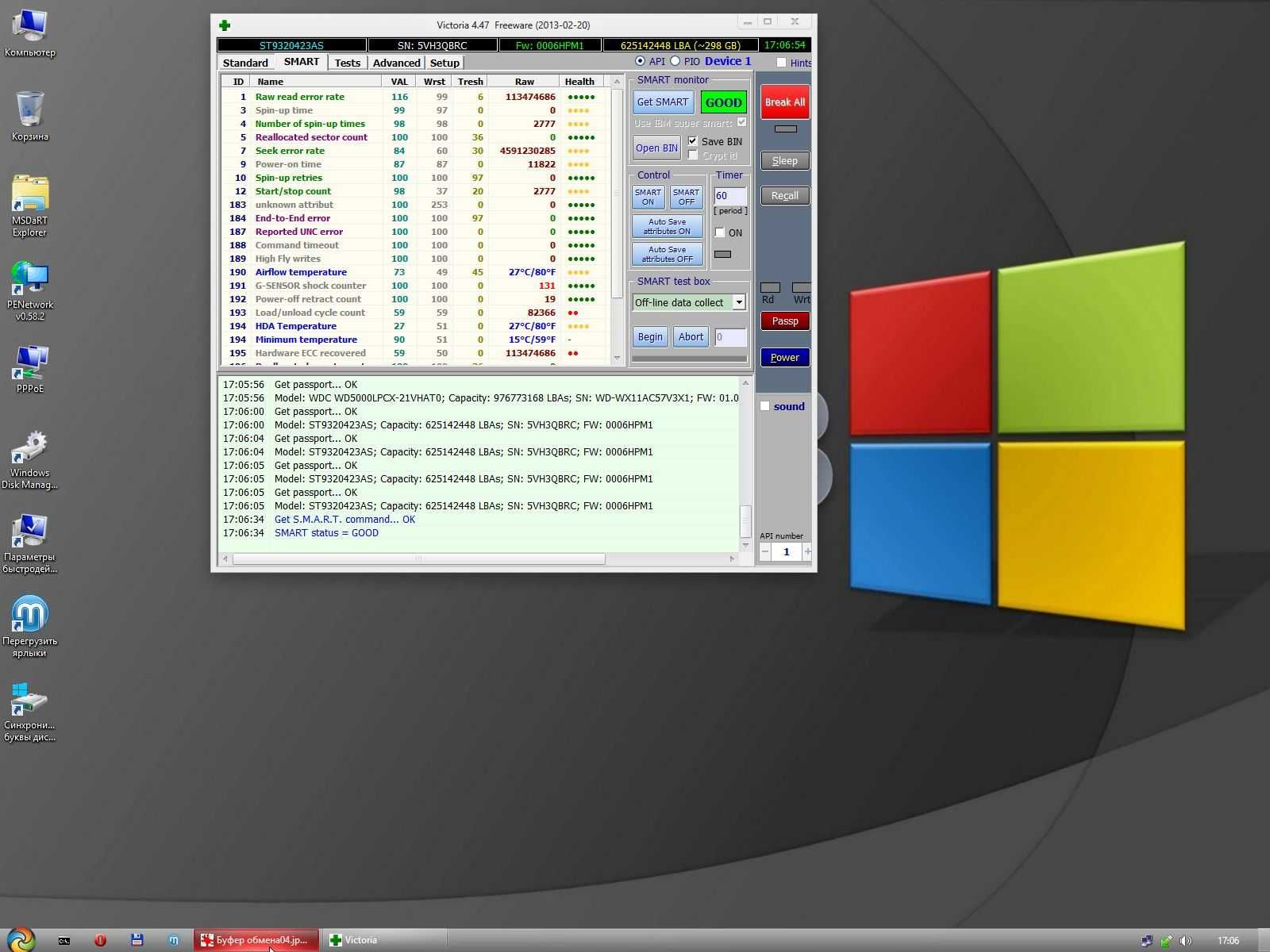Click the green GOOD status indicator
The image size is (1270, 952).
[724, 102]
